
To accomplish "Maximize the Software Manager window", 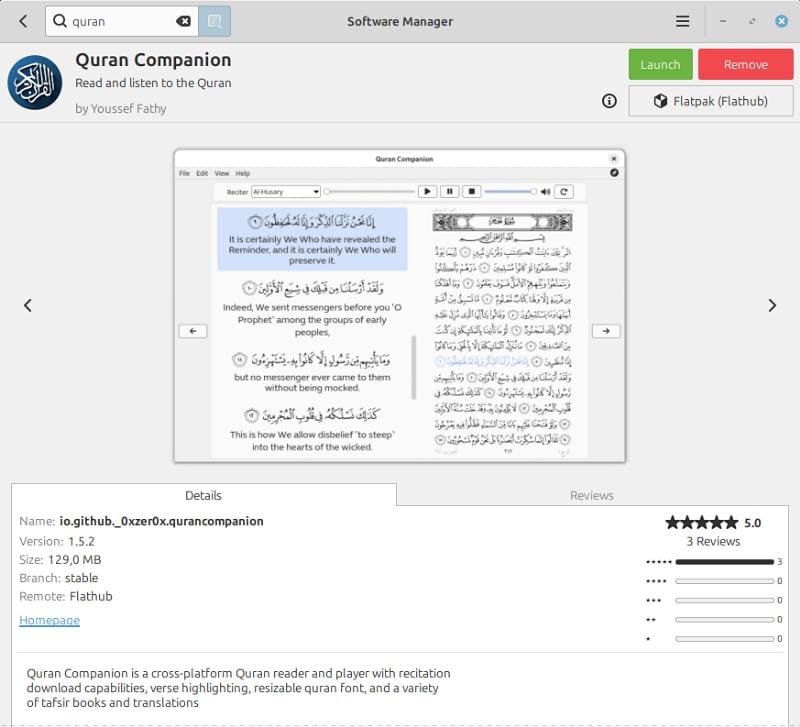I will 752,21.
